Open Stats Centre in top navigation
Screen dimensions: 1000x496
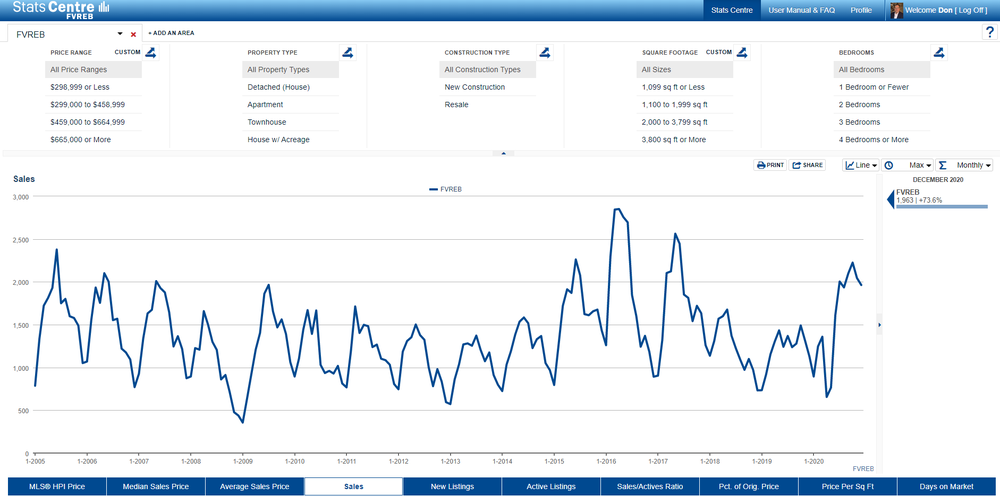(x=732, y=10)
